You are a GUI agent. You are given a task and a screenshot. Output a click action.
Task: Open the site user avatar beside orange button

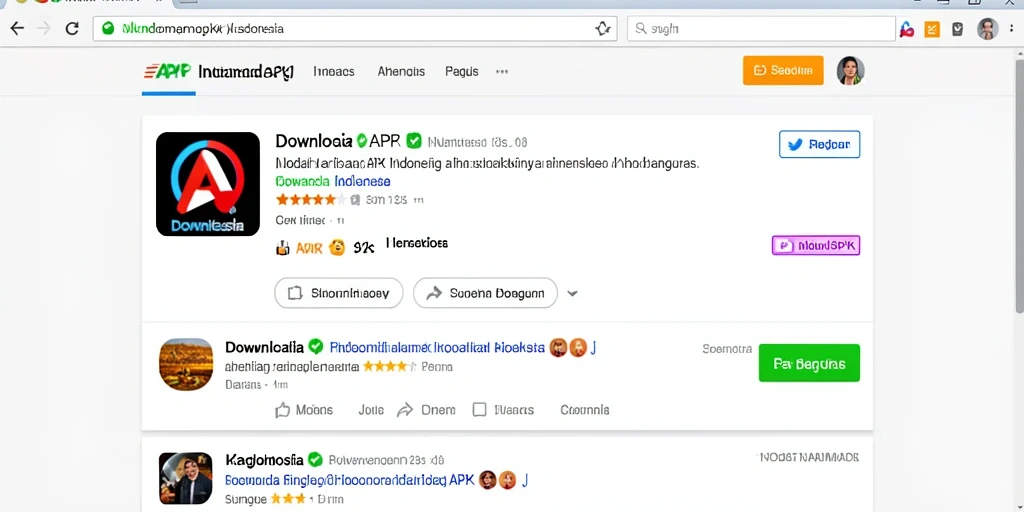click(850, 71)
